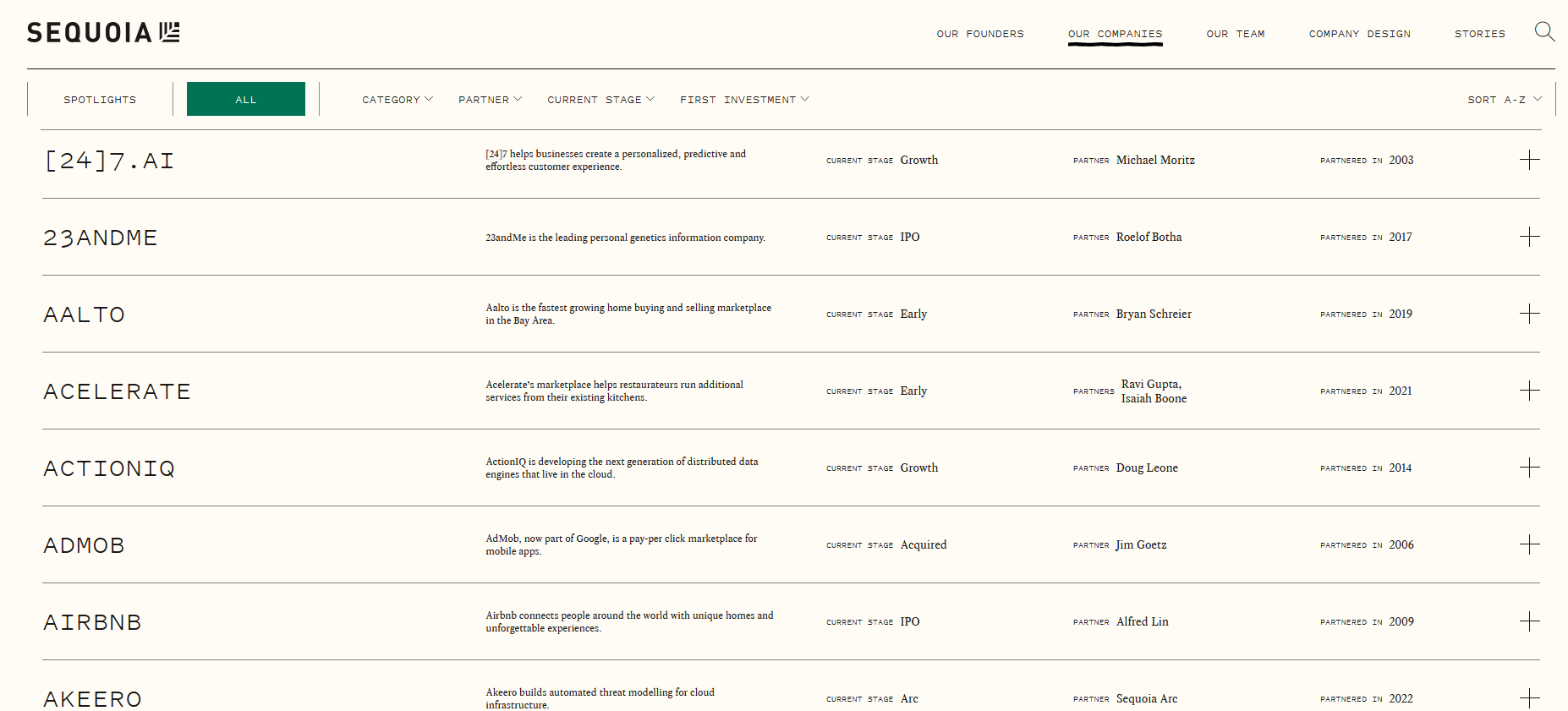Click the partnered year 2003
The image size is (1568, 711).
pos(1401,160)
